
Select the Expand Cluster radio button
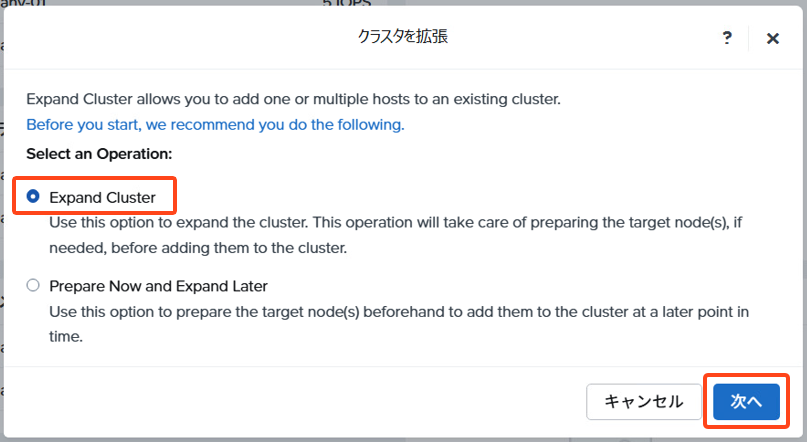click(x=33, y=196)
